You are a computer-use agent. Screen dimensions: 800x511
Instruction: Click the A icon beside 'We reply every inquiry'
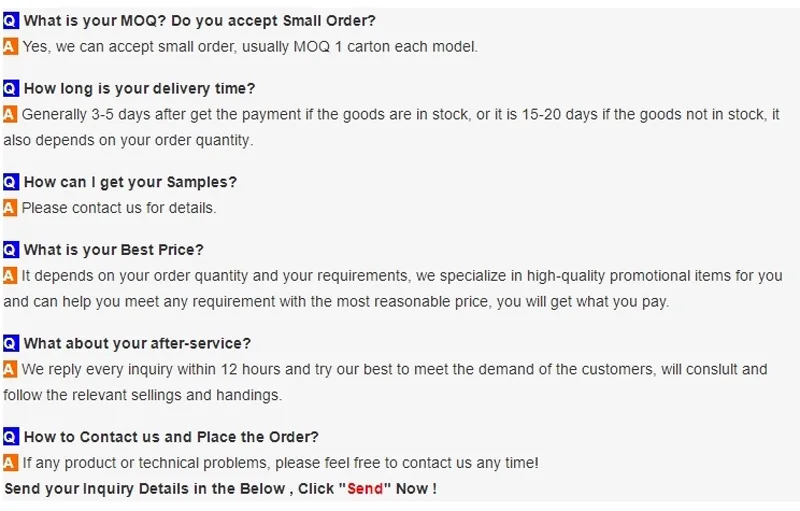click(x=11, y=370)
